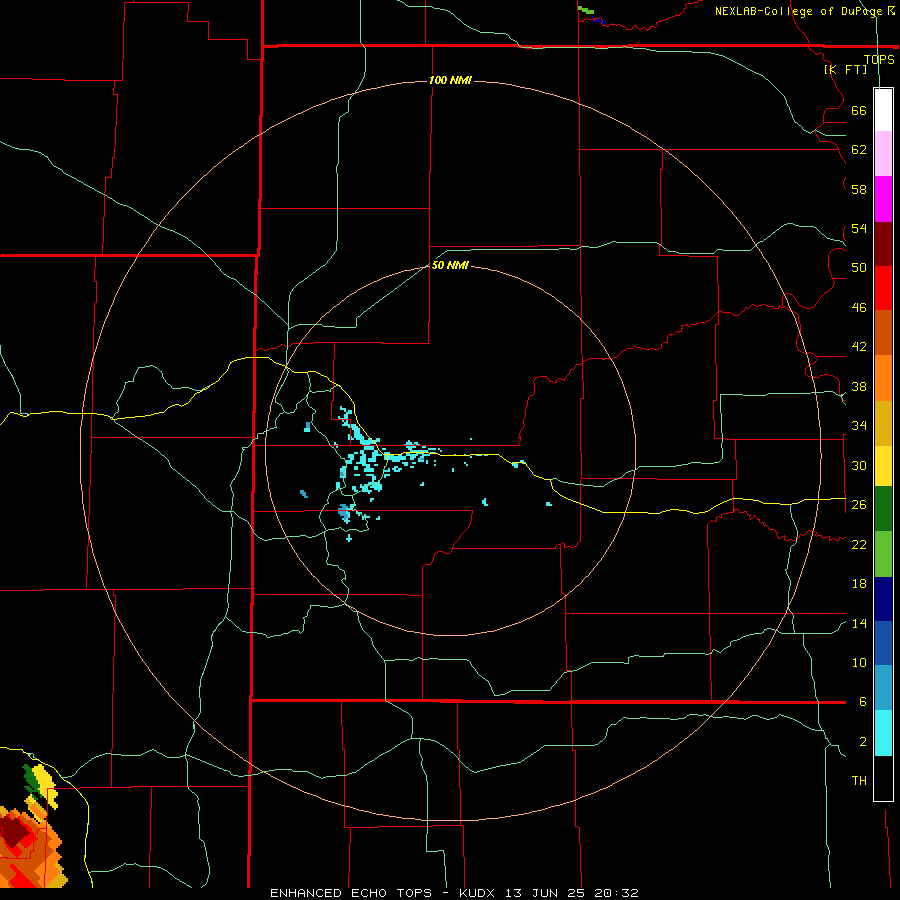Select the light pink legend swatch
Viewport: 900px width, 900px height.
[883, 153]
